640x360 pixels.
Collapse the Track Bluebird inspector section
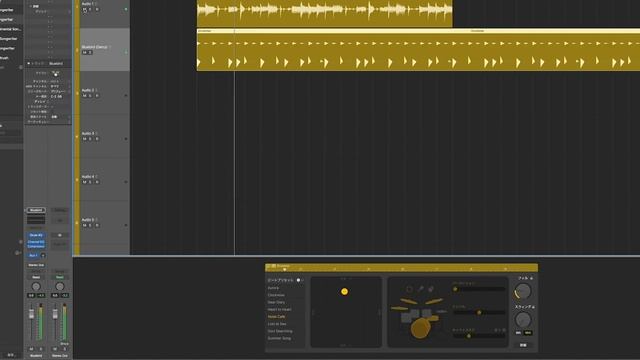(x=29, y=64)
